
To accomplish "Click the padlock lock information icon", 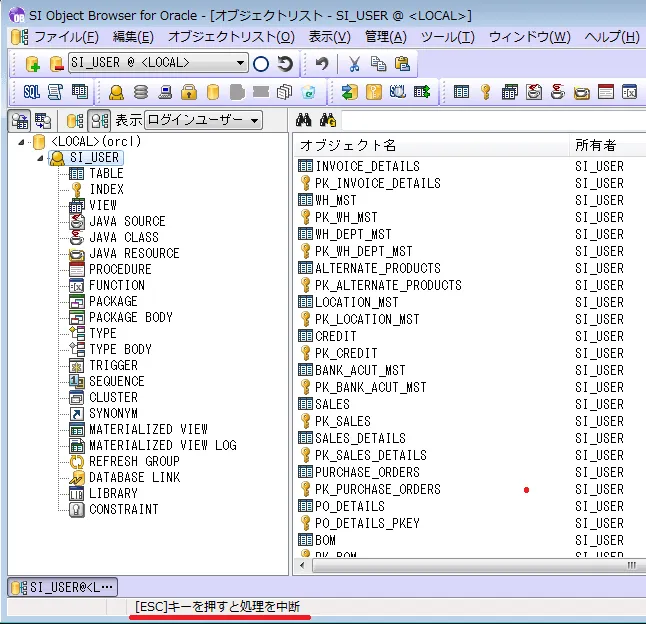I will (189, 92).
